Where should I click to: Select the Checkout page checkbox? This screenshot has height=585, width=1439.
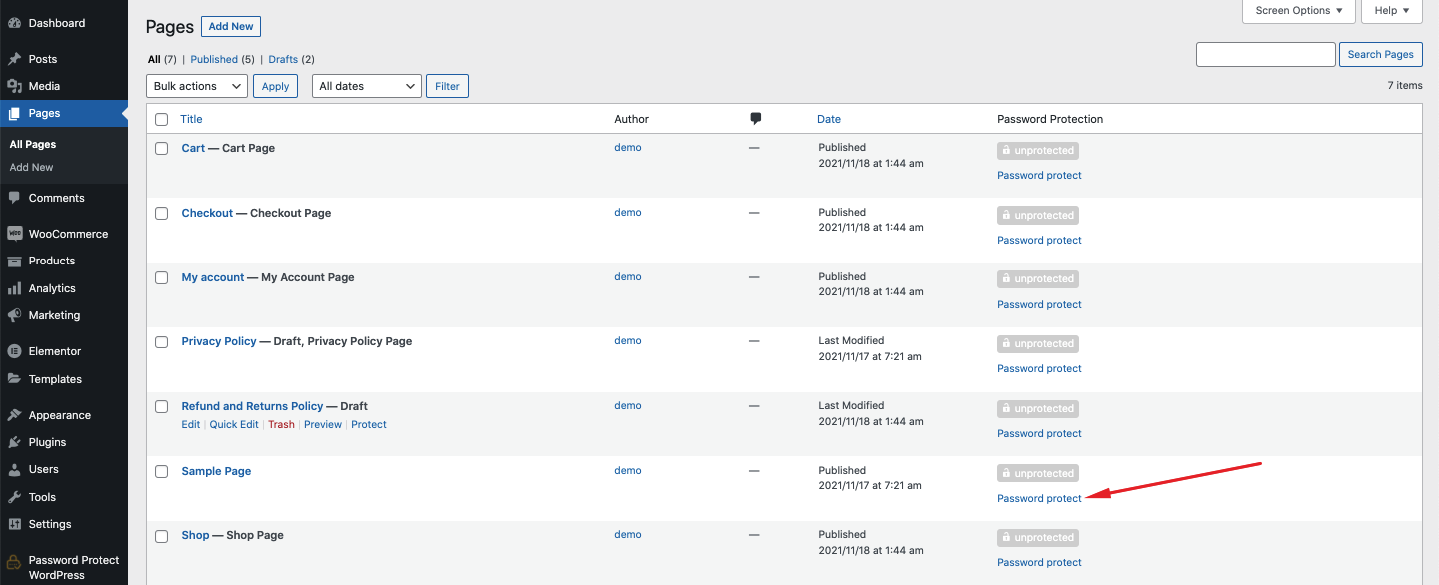click(x=161, y=212)
